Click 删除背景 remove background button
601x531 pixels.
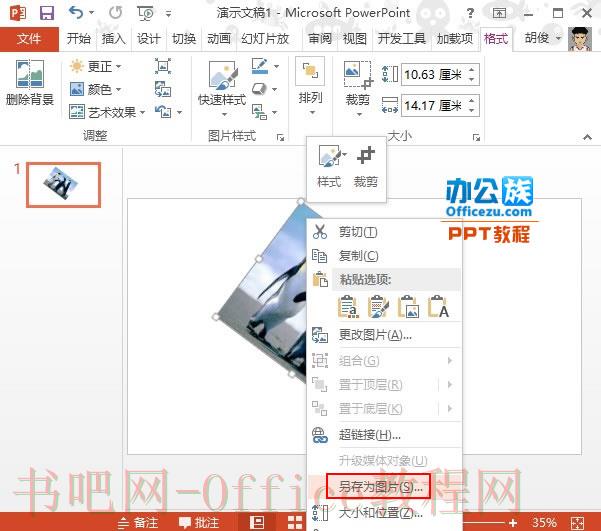click(30, 82)
